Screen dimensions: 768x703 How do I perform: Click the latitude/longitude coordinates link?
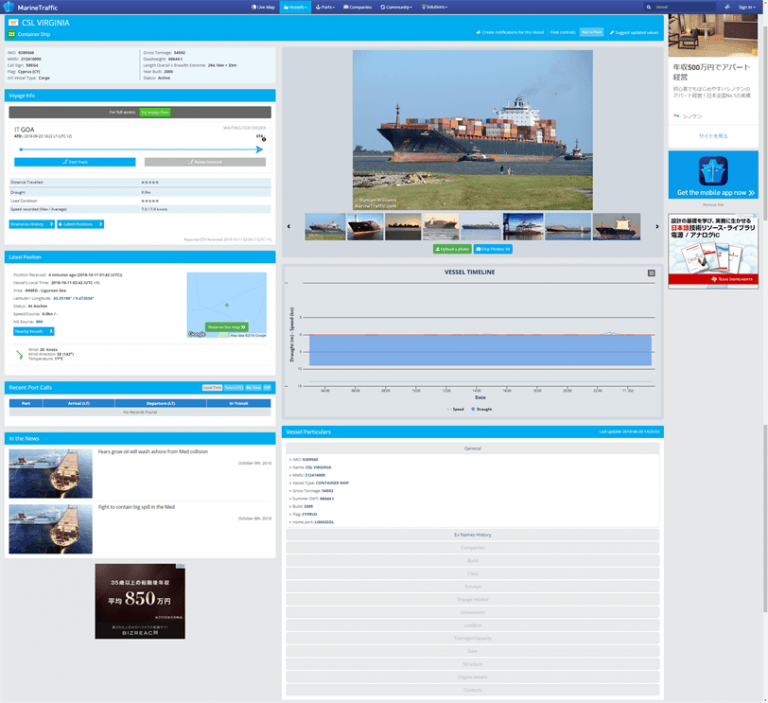click(73, 298)
